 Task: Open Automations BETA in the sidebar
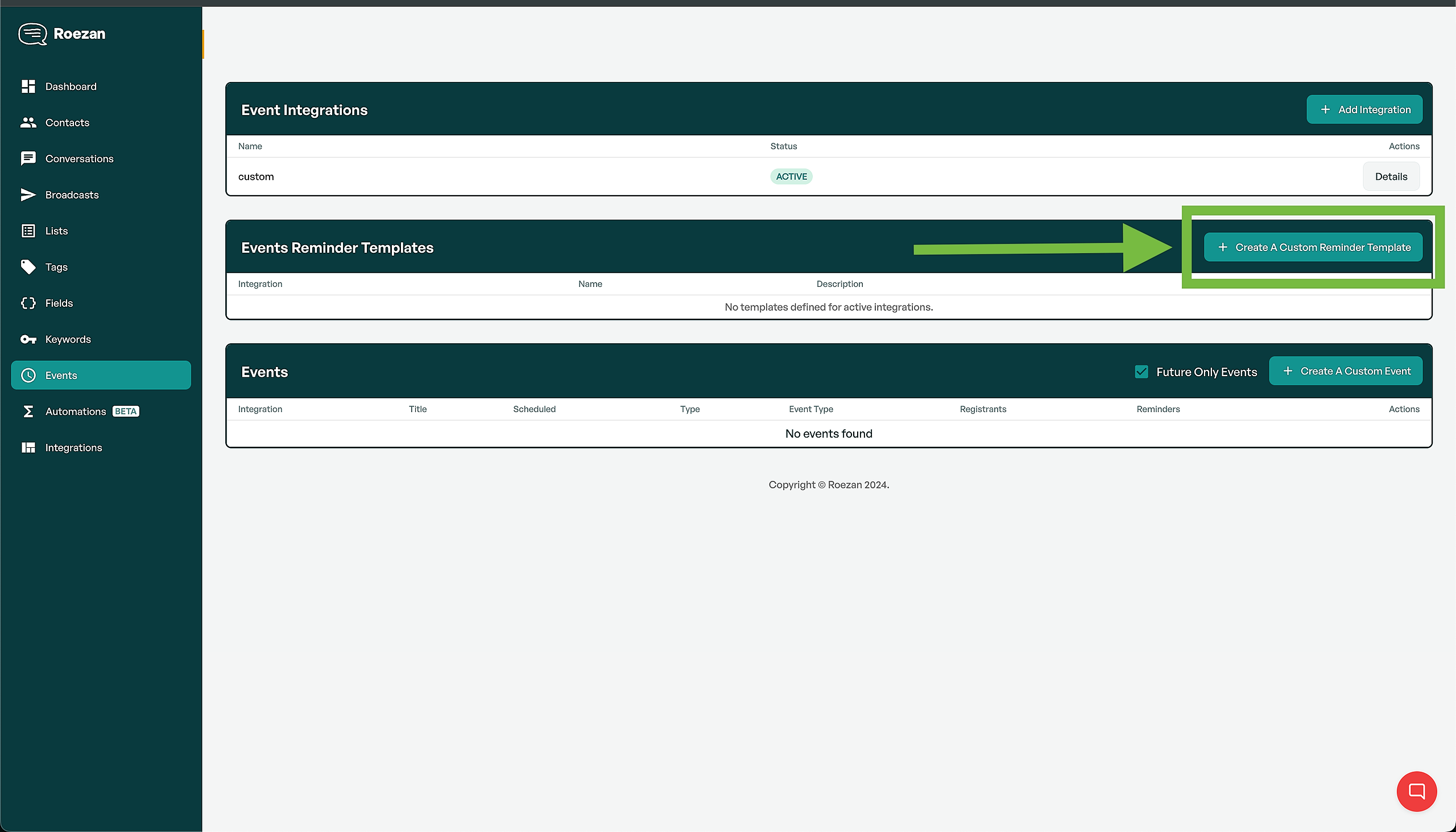click(x=76, y=411)
